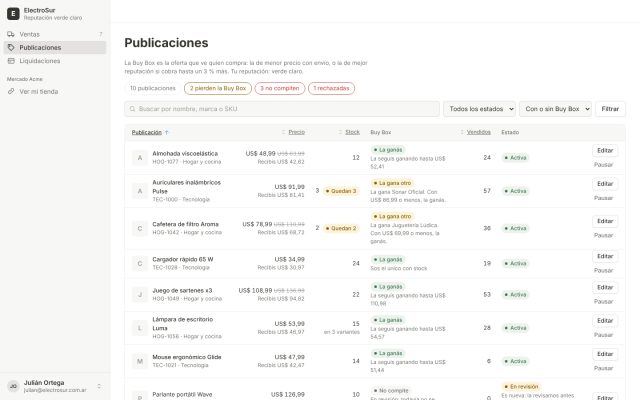The image size is (640, 400).
Task: Edit Auriculares inalámbricos Pulse listing
Action: (605, 184)
